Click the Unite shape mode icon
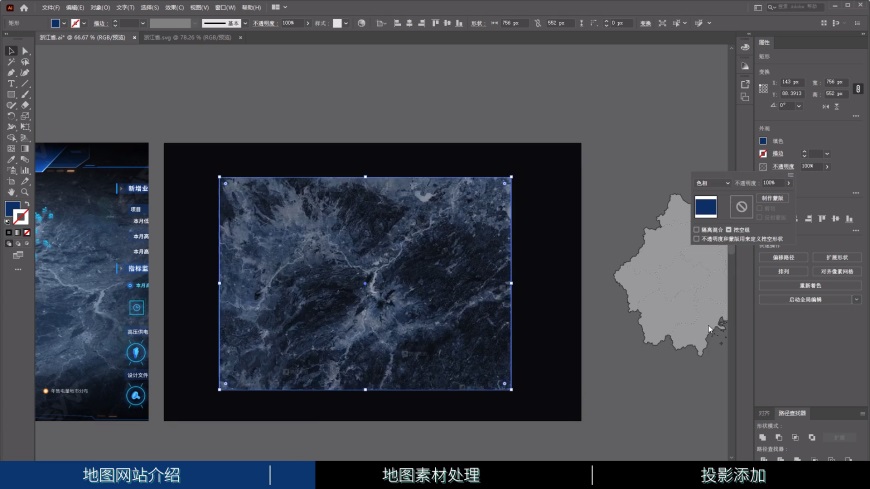870x489 pixels. (763, 437)
